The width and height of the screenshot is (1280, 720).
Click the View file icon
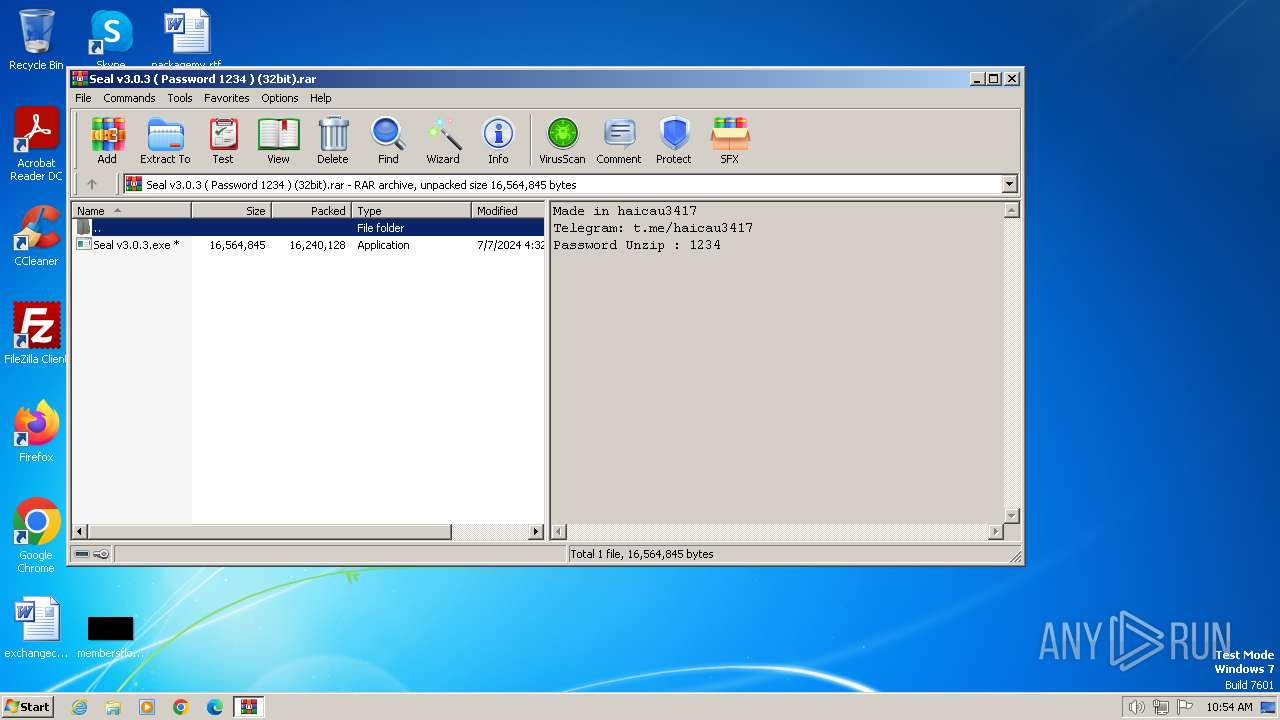[x=278, y=141]
